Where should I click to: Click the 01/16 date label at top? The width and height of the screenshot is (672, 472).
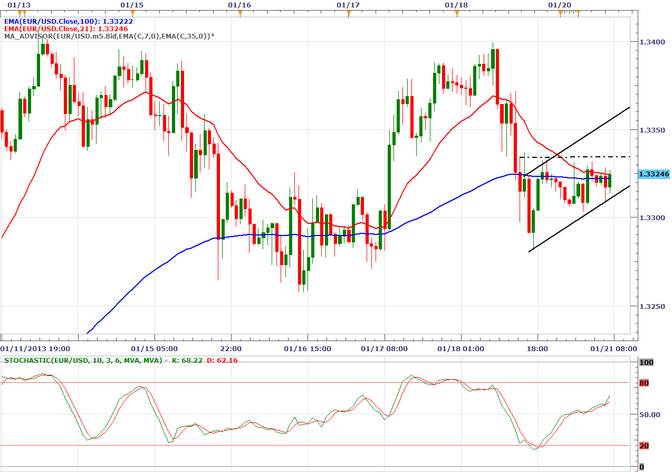click(239, 5)
